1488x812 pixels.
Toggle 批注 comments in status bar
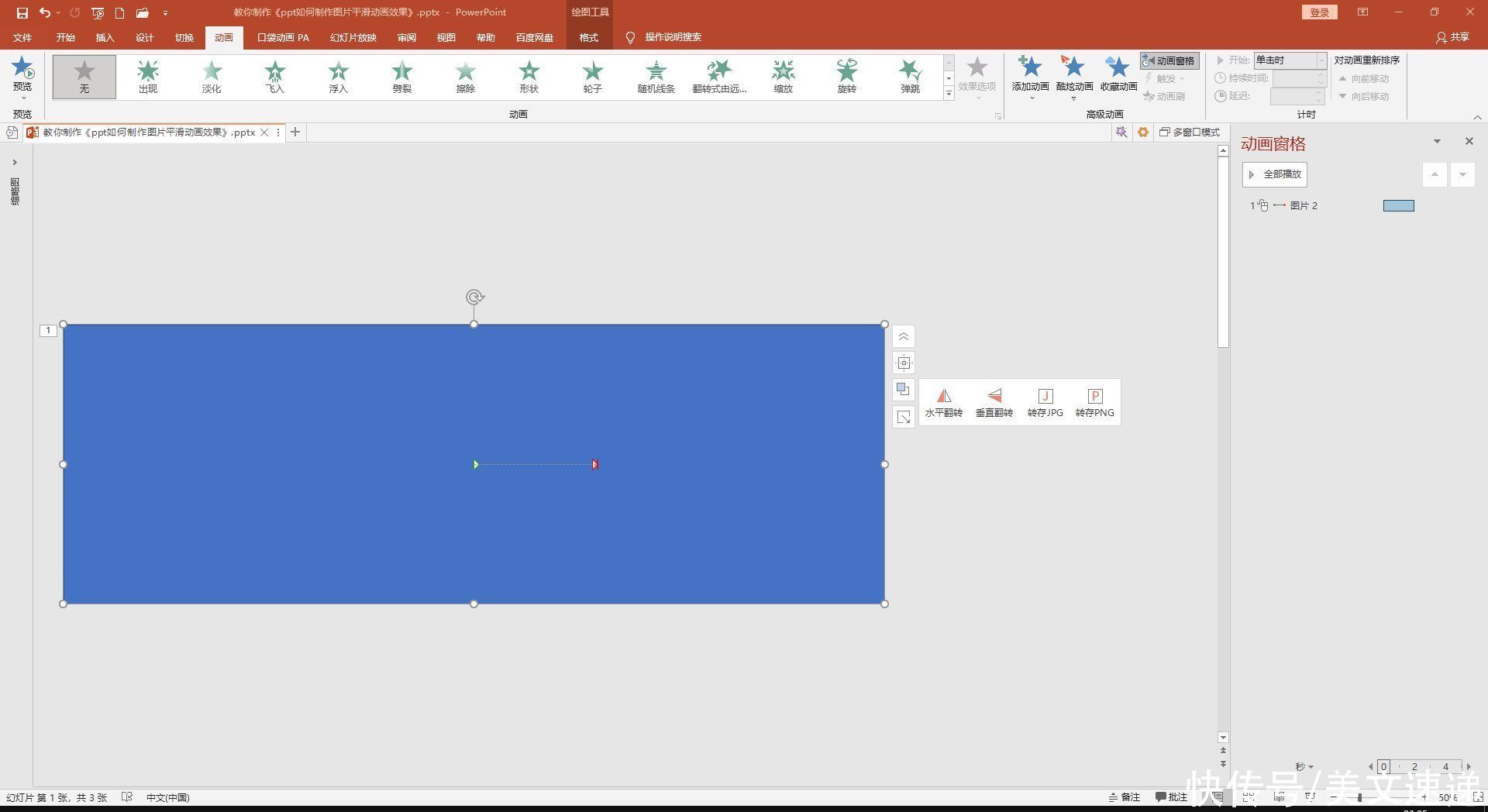pos(1171,797)
